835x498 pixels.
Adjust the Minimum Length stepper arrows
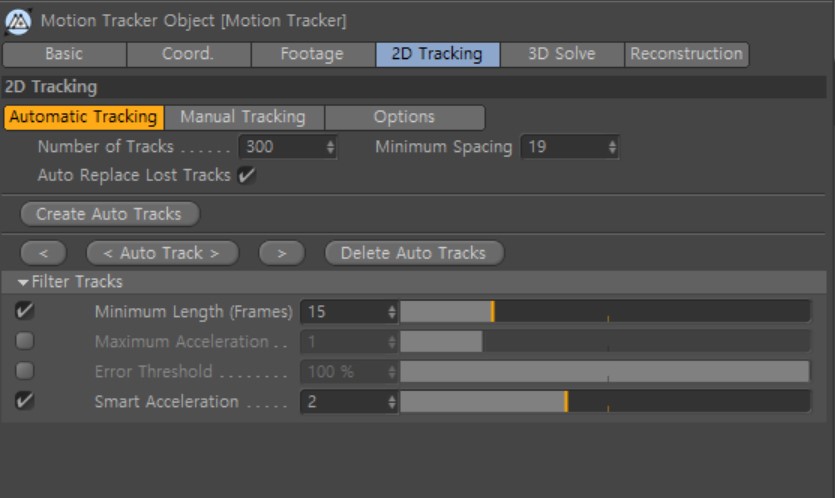point(392,312)
